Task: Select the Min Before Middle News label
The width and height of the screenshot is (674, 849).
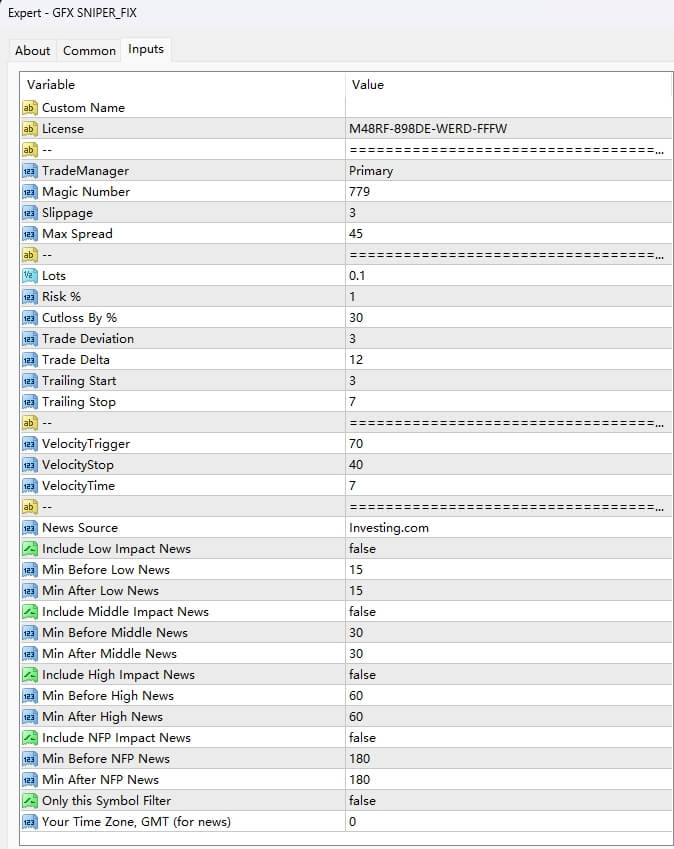Action: [x=115, y=632]
